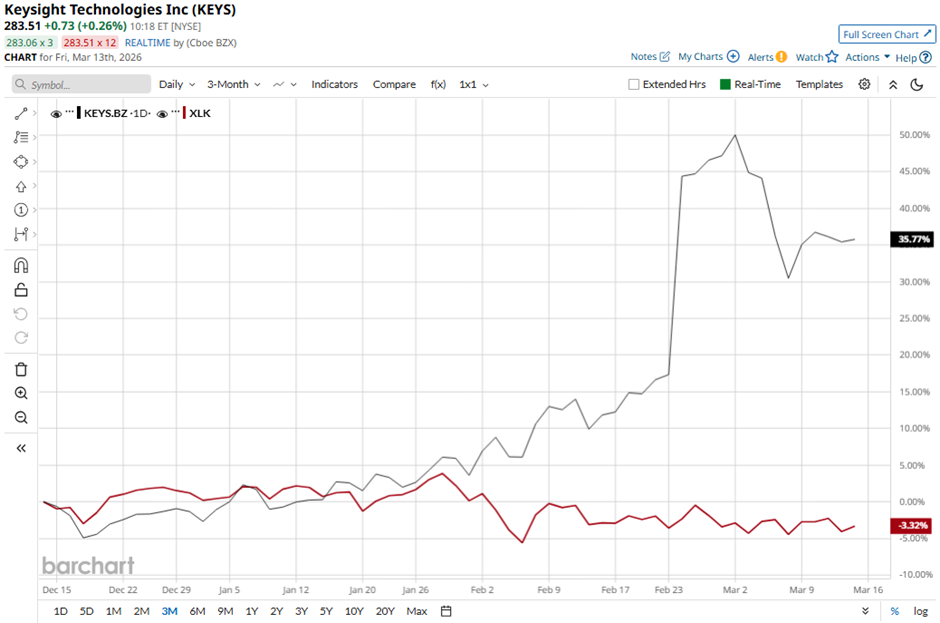Open the Fibonacci tools icon
Viewport: 940px width, 623px height.
tap(21, 137)
